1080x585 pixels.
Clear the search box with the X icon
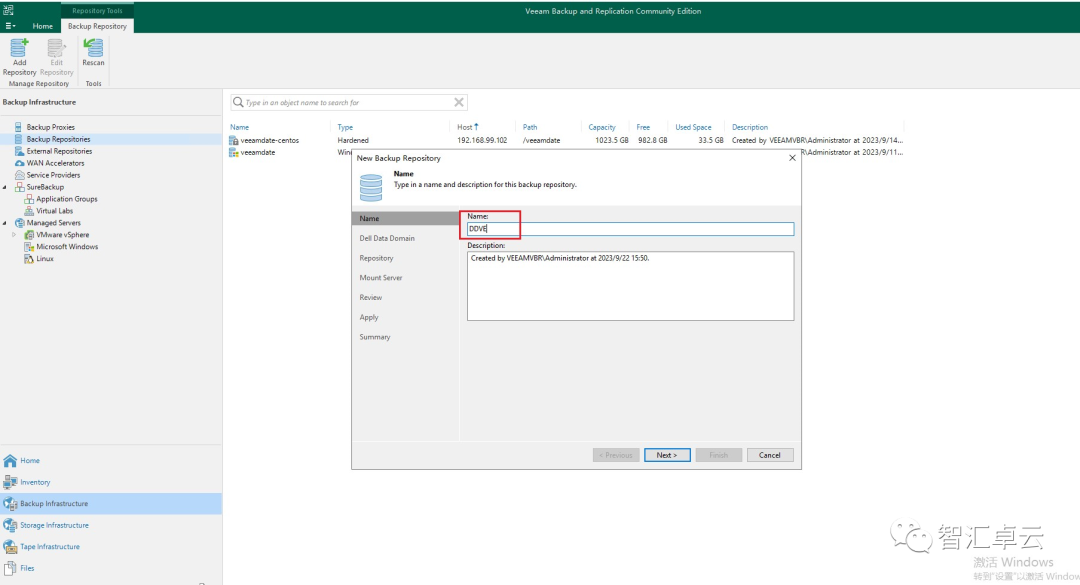point(459,102)
